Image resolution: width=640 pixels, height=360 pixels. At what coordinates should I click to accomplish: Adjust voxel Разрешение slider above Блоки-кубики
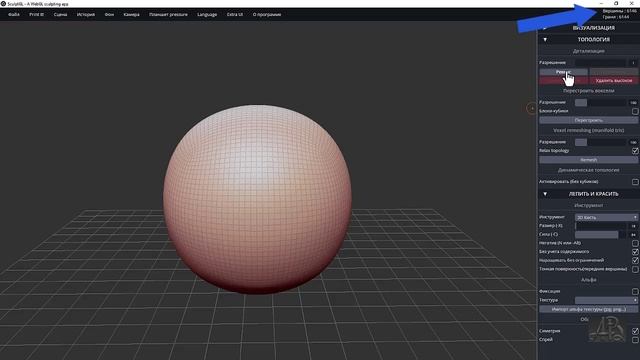(600, 102)
